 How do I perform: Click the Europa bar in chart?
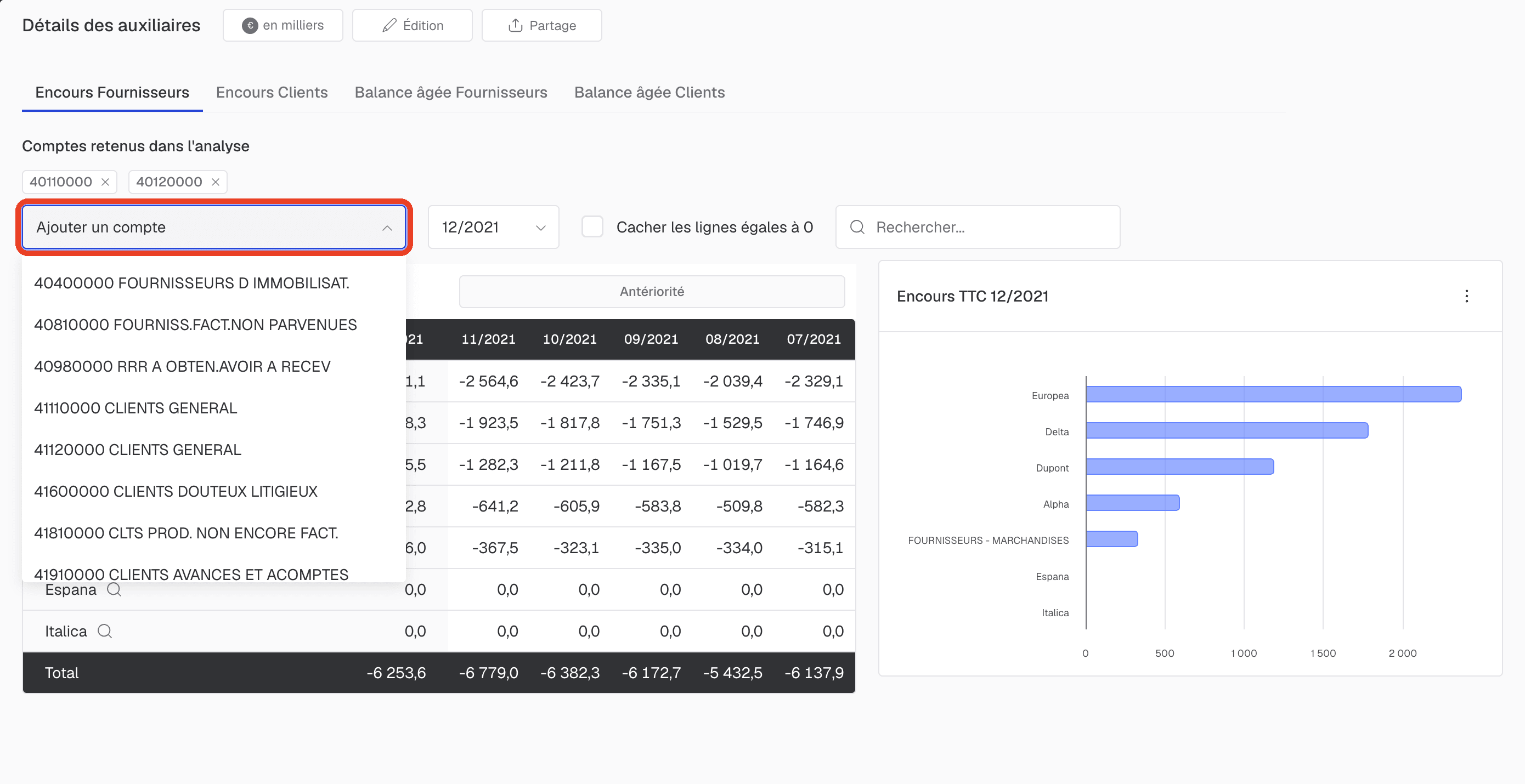[x=1273, y=394]
